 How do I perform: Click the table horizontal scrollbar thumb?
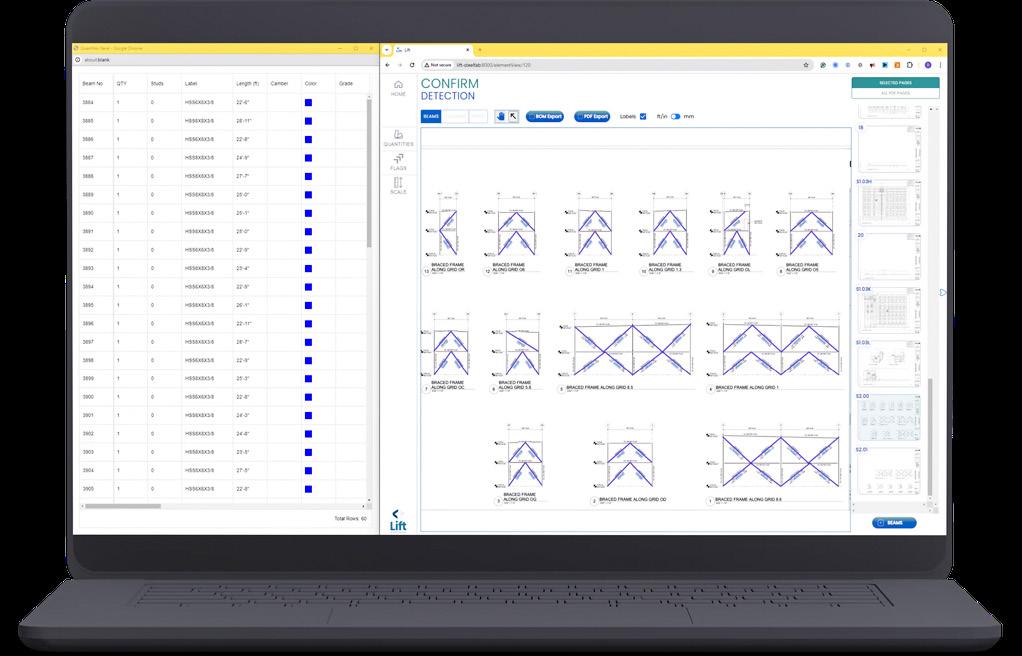coord(123,506)
